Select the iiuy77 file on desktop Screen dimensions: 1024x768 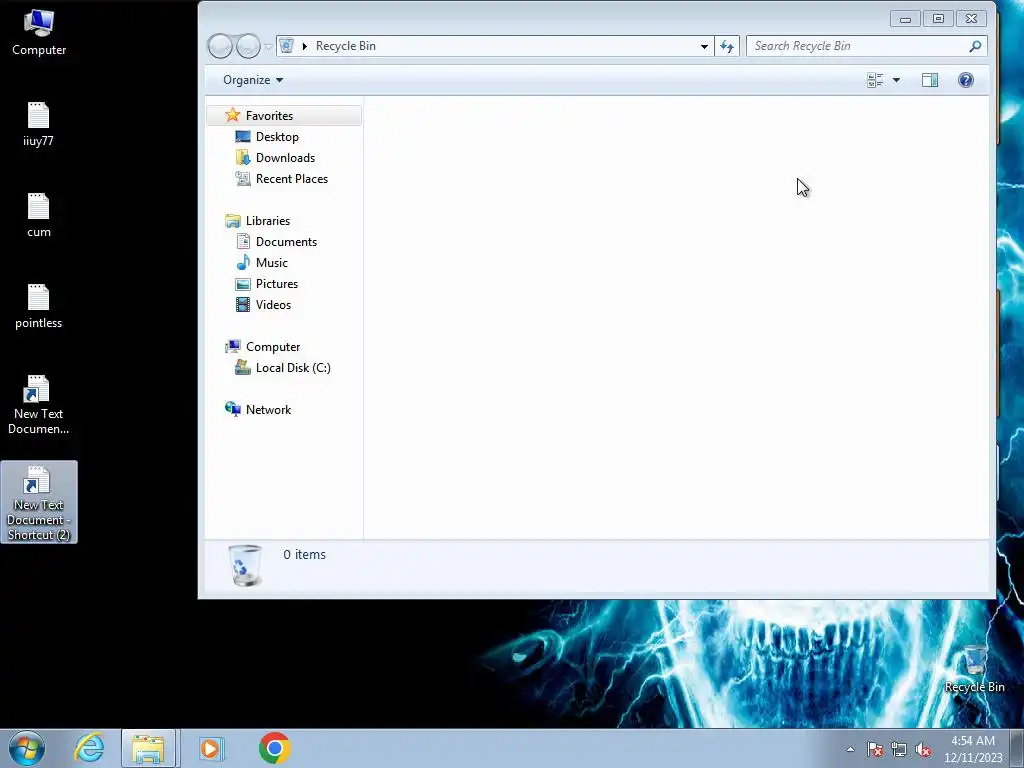coord(39,124)
